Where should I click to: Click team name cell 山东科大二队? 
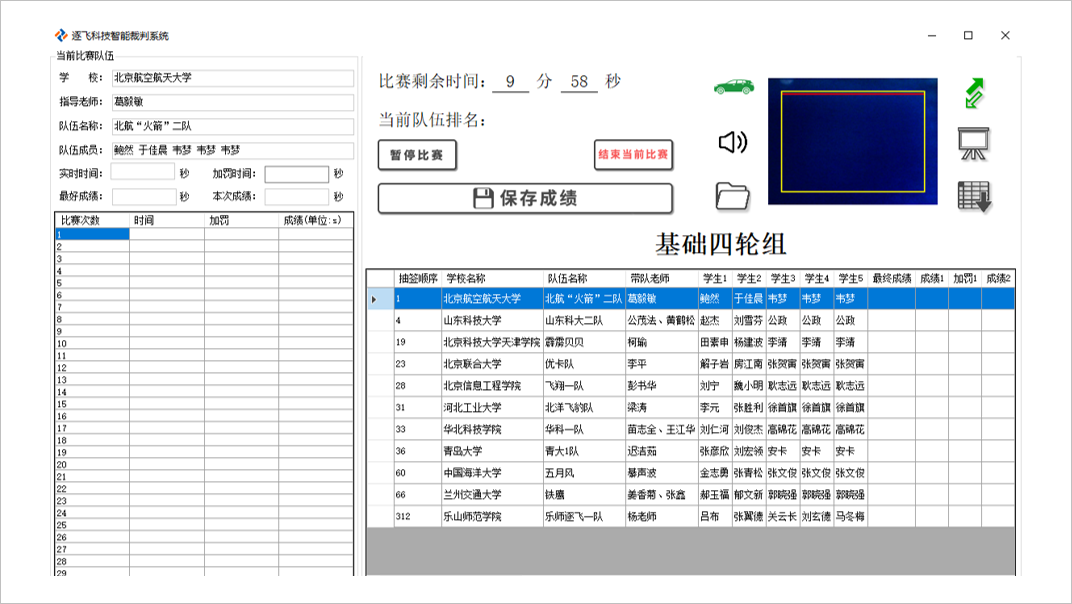584,320
